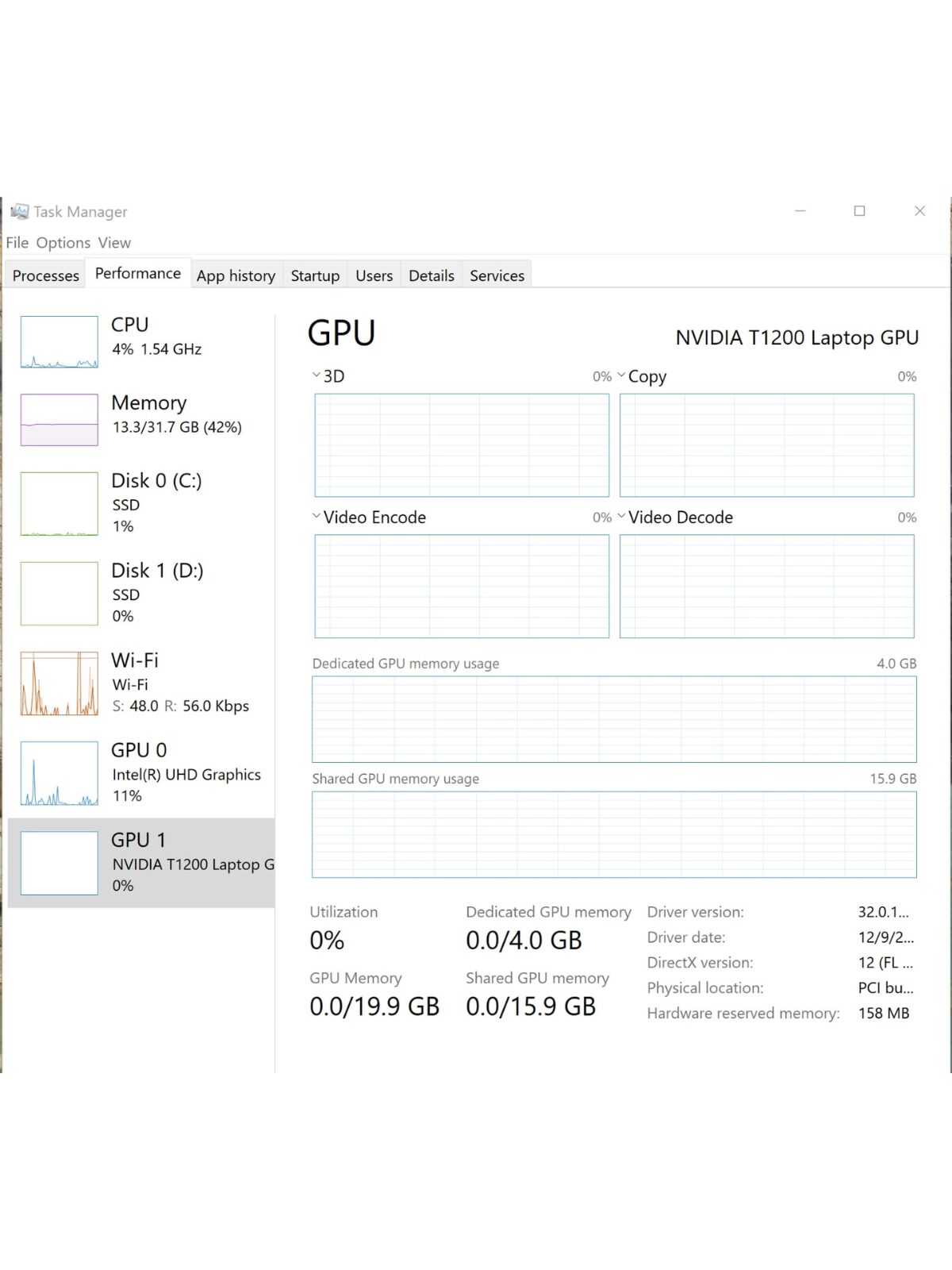Click the 0.0/15.9 GB shared memory value
952x1270 pixels.
pos(531,1006)
